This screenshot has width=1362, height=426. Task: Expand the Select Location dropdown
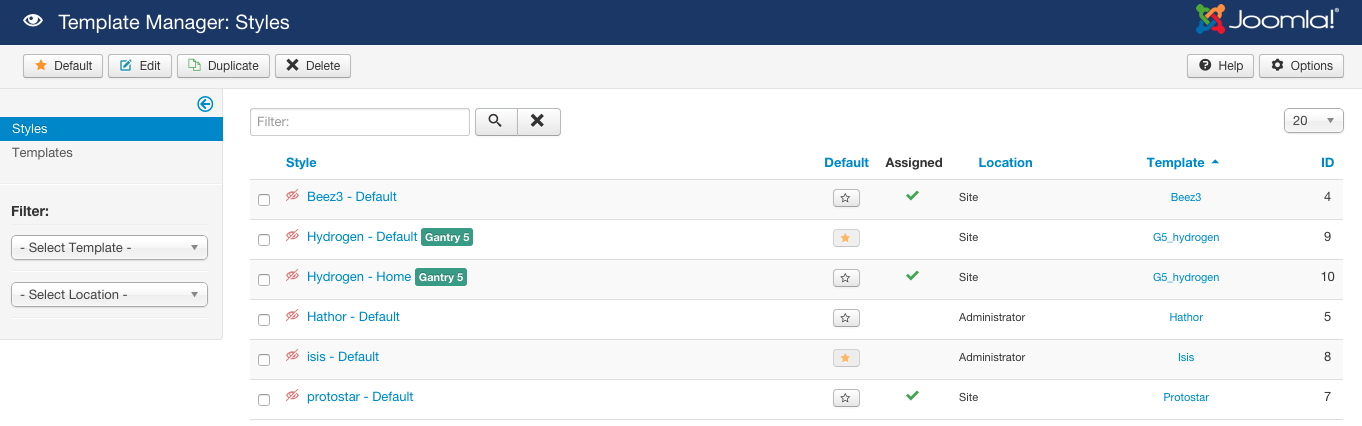click(x=109, y=295)
